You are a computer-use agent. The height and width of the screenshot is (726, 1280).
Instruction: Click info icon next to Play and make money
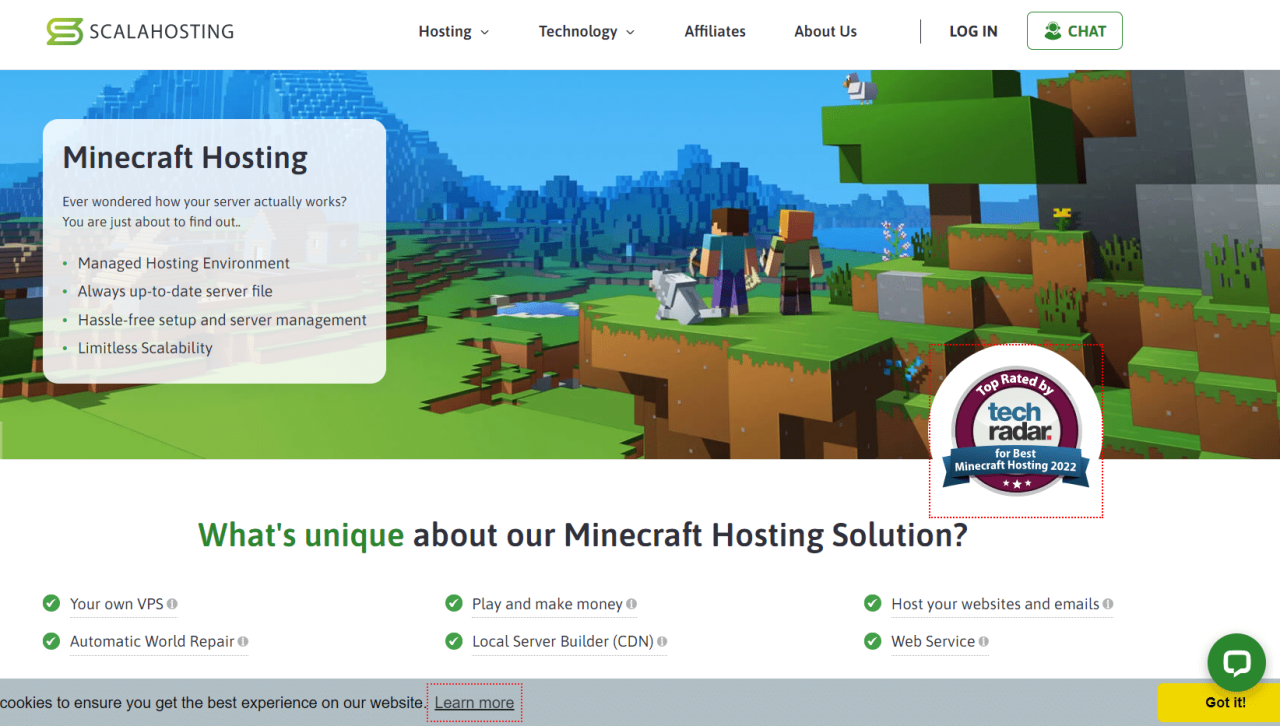[x=631, y=604]
